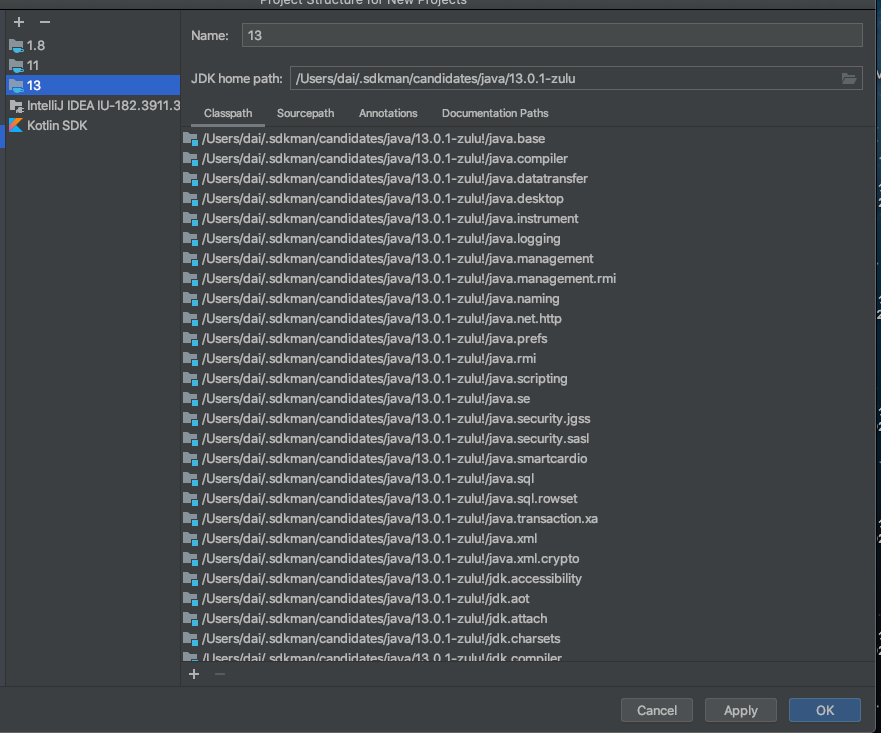Select the java.xml classpath row

point(528,539)
